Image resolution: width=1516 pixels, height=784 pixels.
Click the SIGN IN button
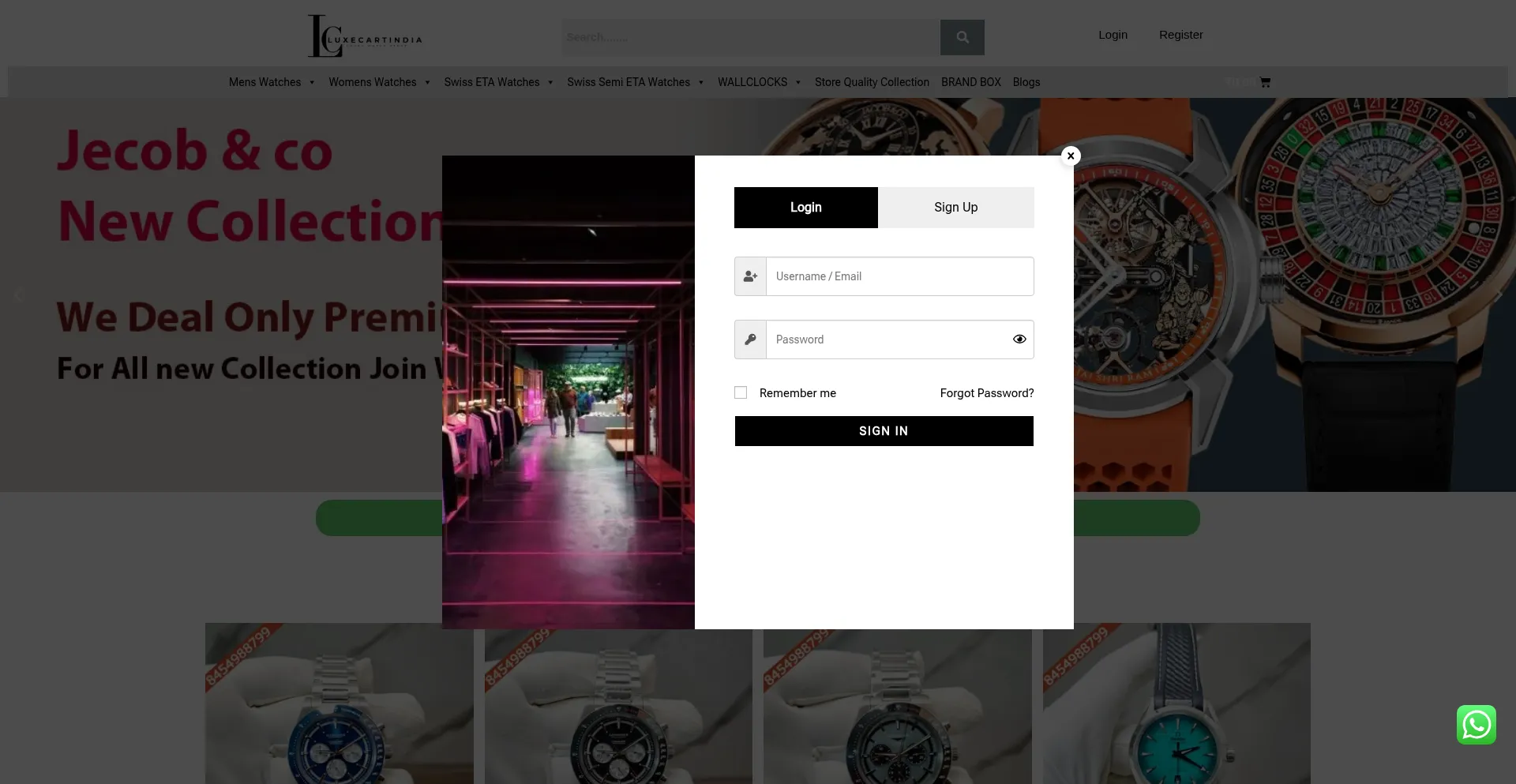884,431
